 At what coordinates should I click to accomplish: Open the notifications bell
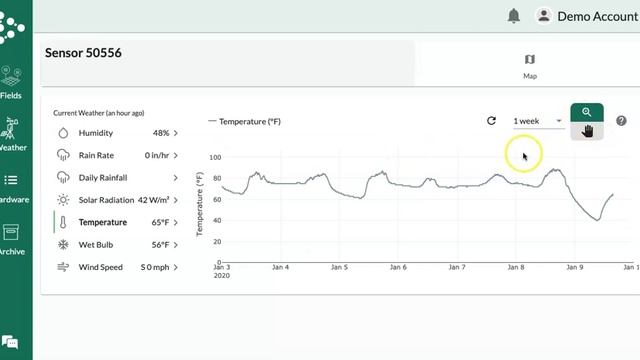[513, 16]
